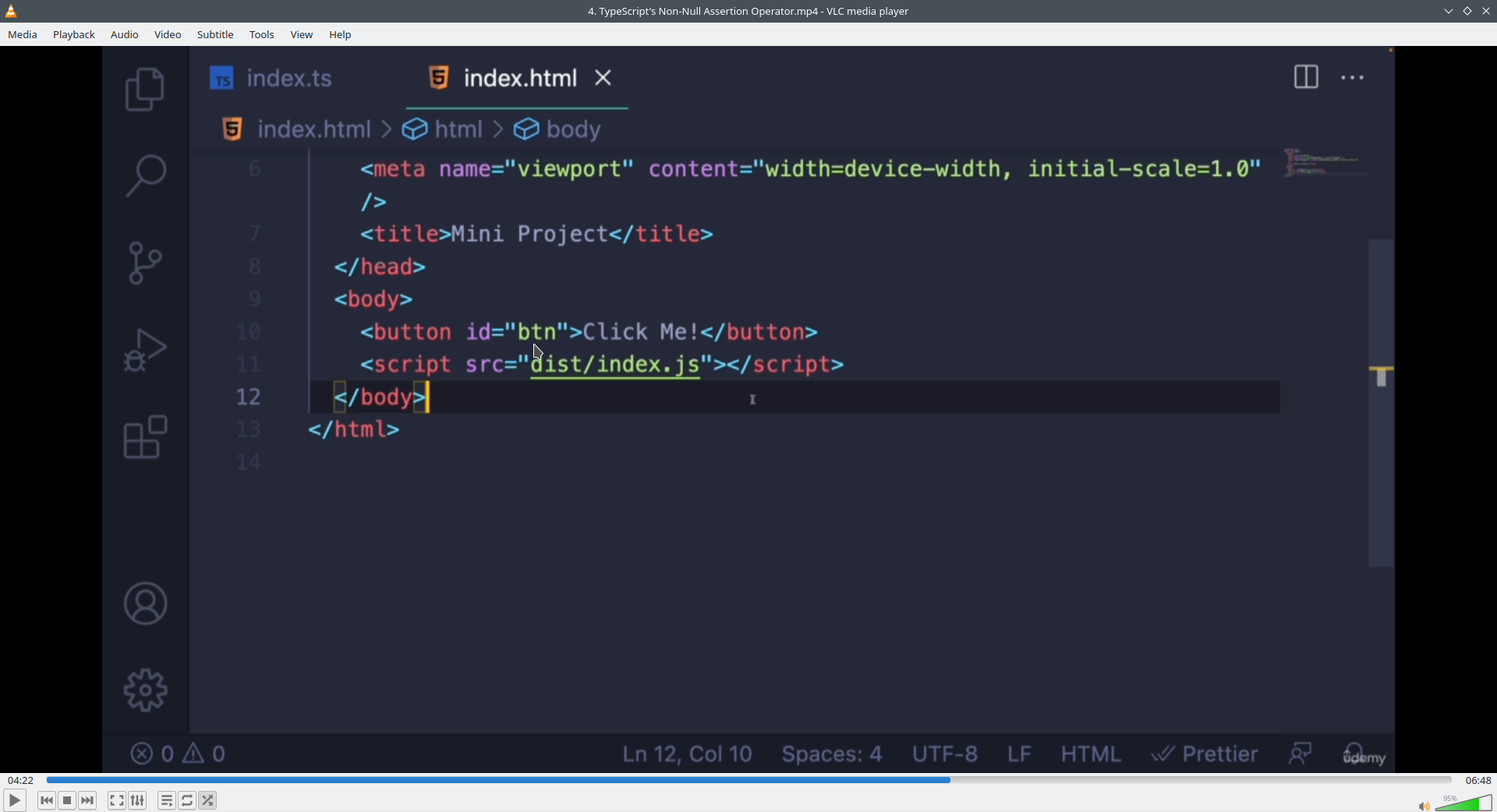Open the Accounts icon

pos(146,603)
